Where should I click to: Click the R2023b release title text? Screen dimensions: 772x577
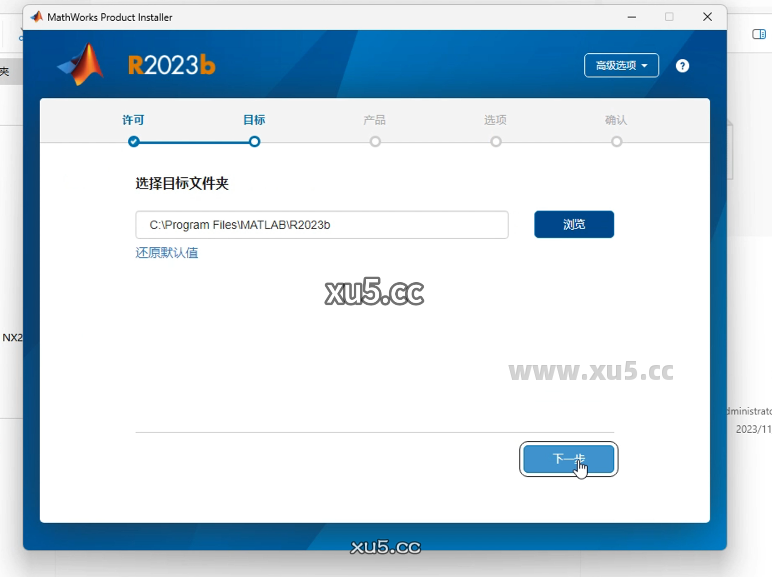coord(171,65)
